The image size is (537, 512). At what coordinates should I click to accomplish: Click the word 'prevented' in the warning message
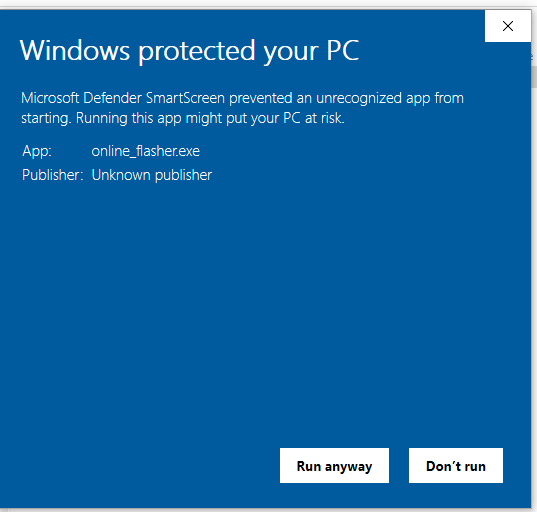[x=261, y=99]
